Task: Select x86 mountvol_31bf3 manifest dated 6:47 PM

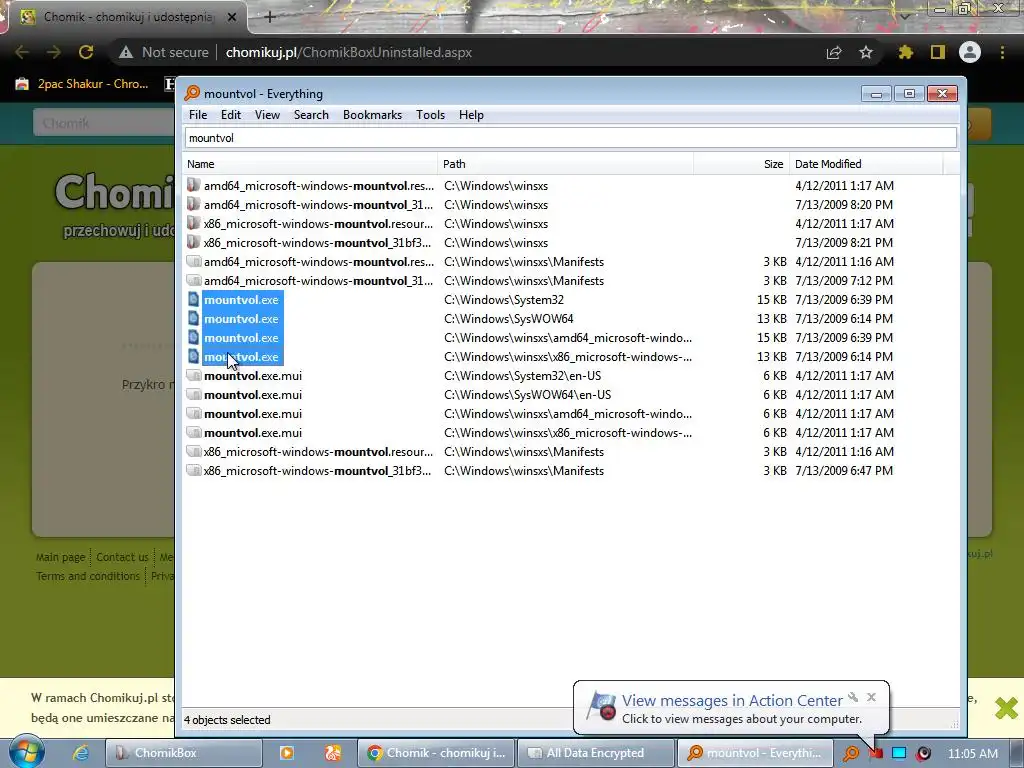Action: [317, 471]
